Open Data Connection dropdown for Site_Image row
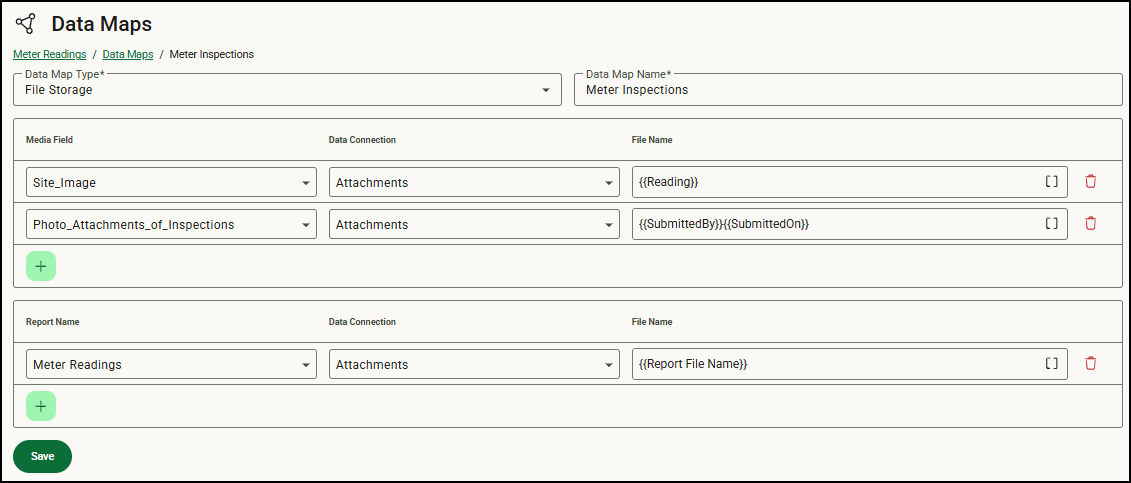 [x=475, y=182]
